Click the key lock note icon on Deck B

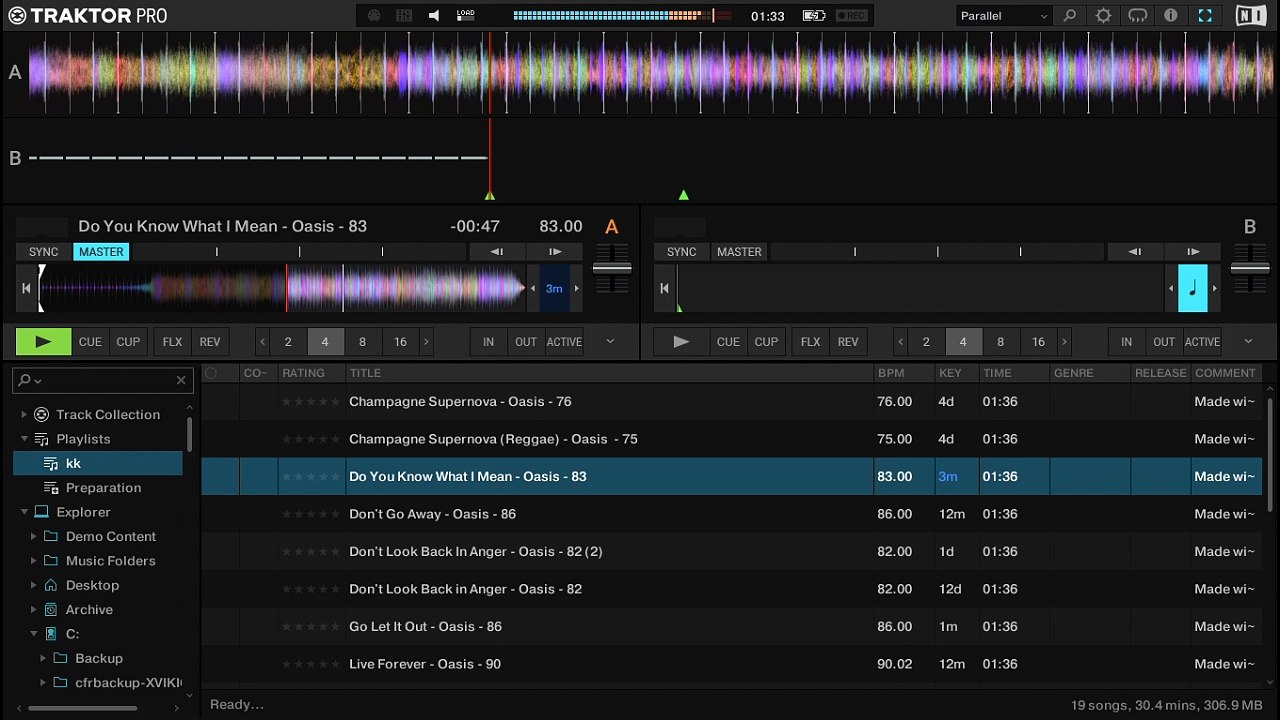pos(1192,289)
